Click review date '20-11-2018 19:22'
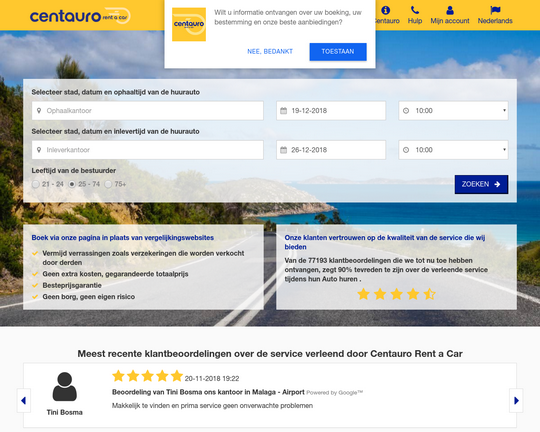Viewport: 540px width, 432px height. [x=212, y=379]
